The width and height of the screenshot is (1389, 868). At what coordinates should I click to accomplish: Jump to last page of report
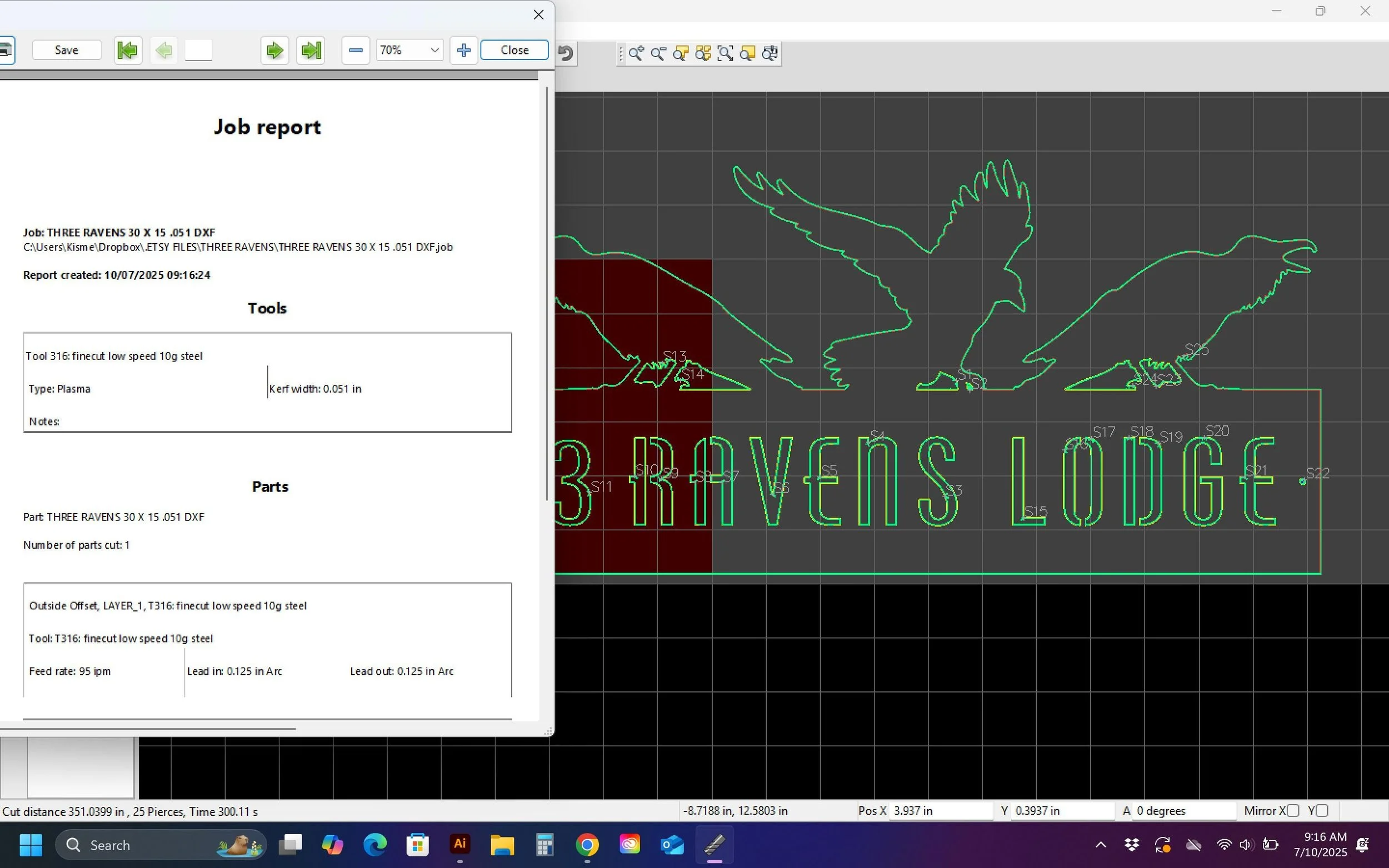pos(311,51)
